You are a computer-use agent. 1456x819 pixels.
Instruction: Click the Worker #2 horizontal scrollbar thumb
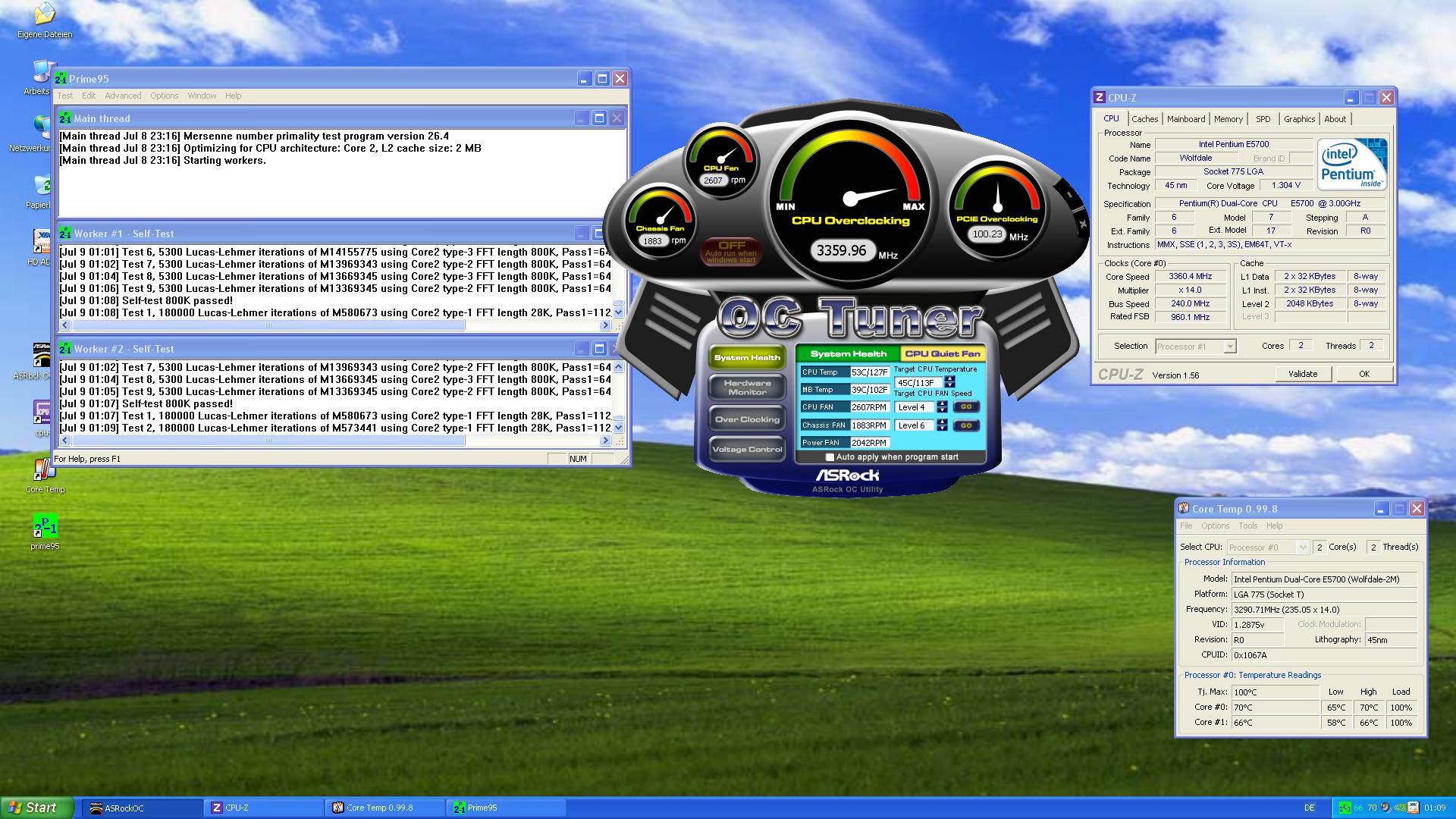268,441
